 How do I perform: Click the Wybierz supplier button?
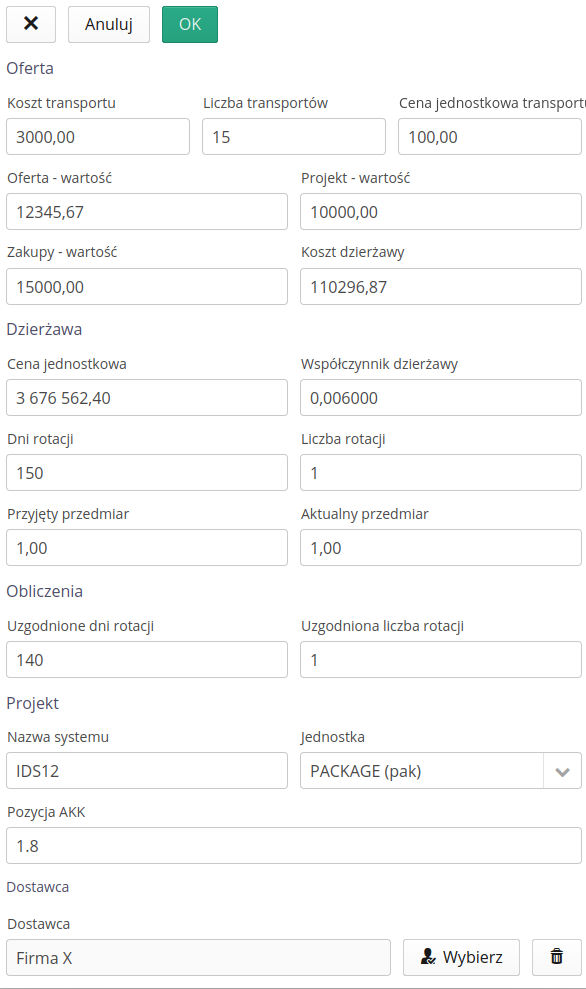[461, 957]
